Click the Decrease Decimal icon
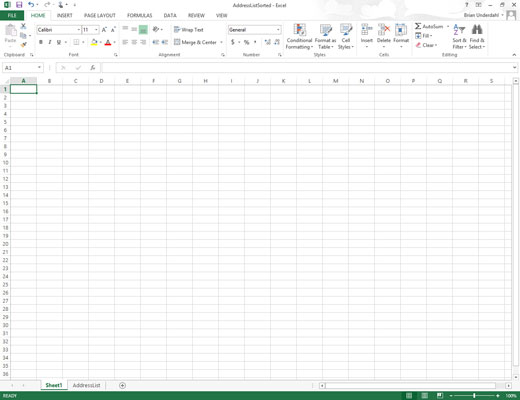The width and height of the screenshot is (520, 400). click(x=277, y=42)
